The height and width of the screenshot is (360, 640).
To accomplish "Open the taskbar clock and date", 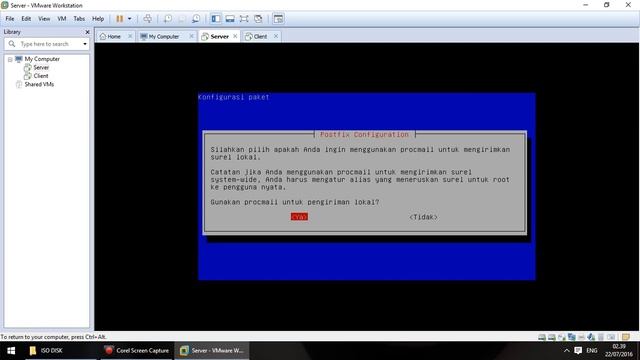I will pos(619,351).
